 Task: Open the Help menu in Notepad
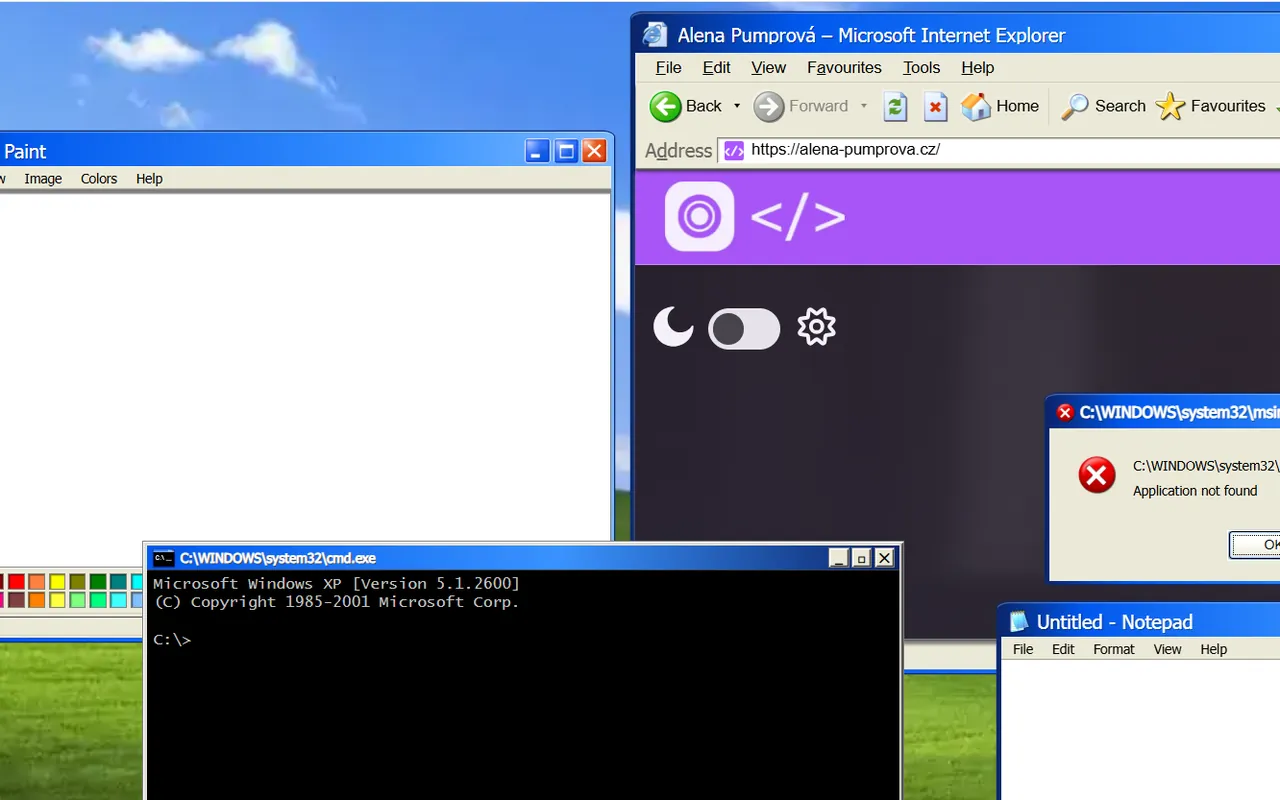1213,649
